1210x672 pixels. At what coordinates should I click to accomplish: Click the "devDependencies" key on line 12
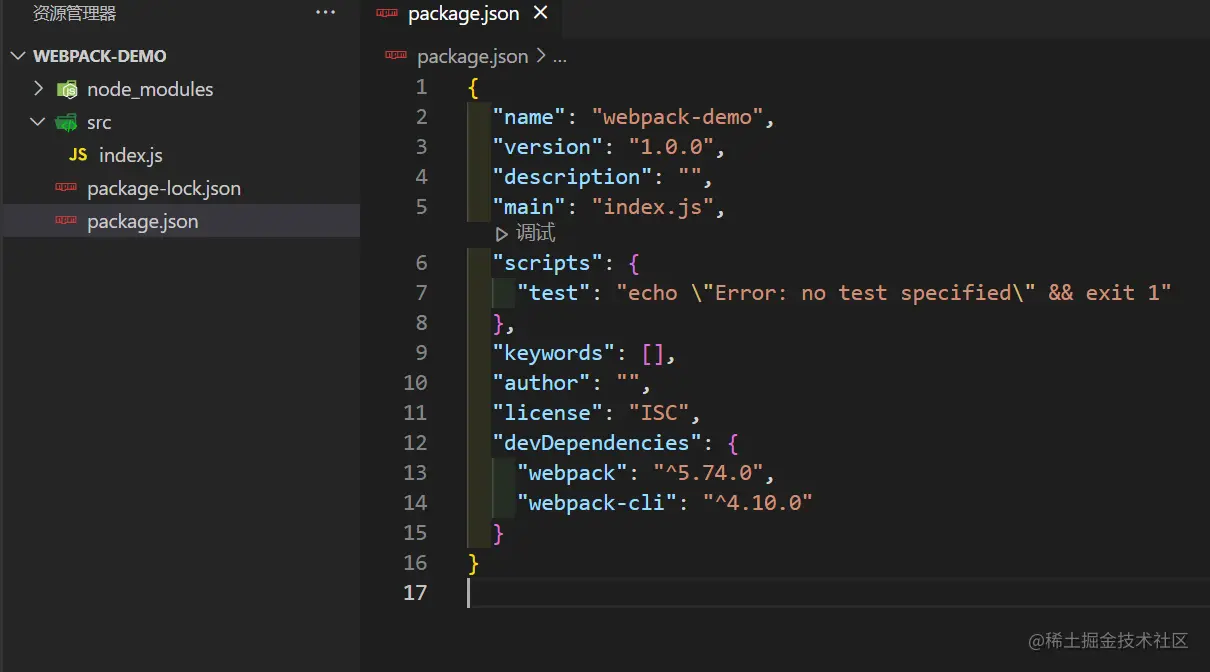click(x=597, y=443)
